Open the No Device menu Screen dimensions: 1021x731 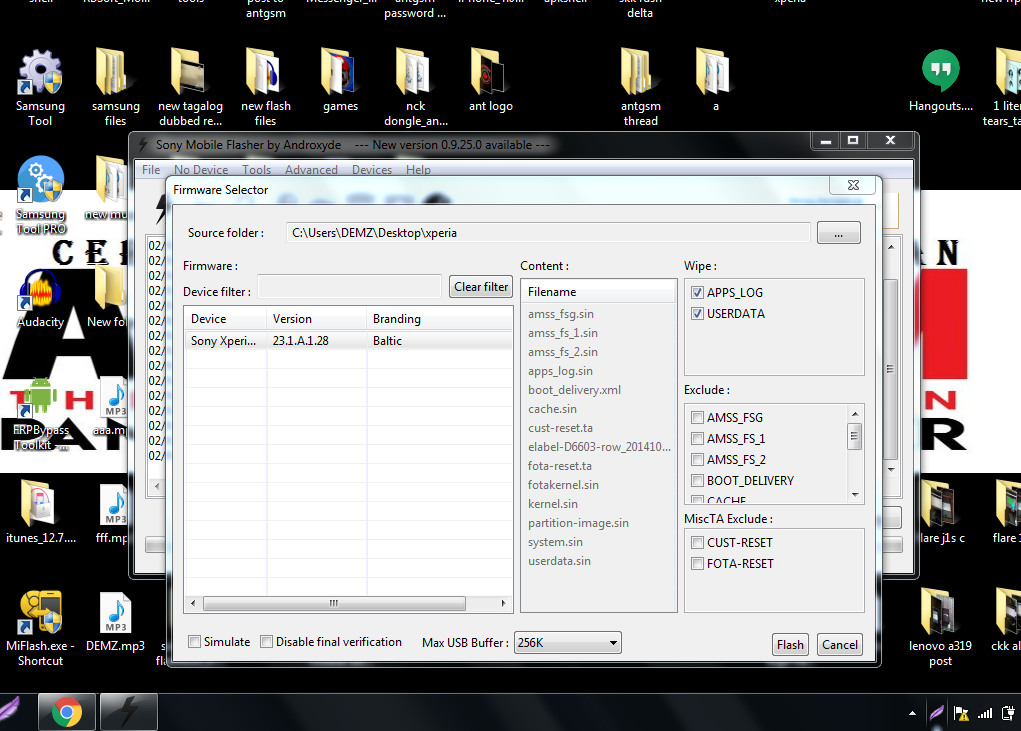(201, 169)
